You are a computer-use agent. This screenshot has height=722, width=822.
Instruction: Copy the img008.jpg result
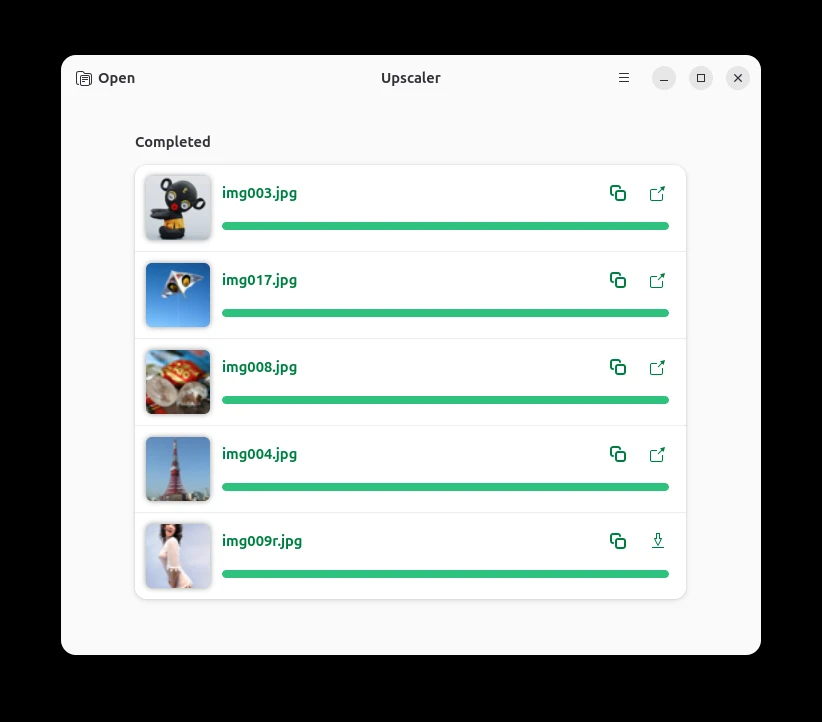pos(618,368)
